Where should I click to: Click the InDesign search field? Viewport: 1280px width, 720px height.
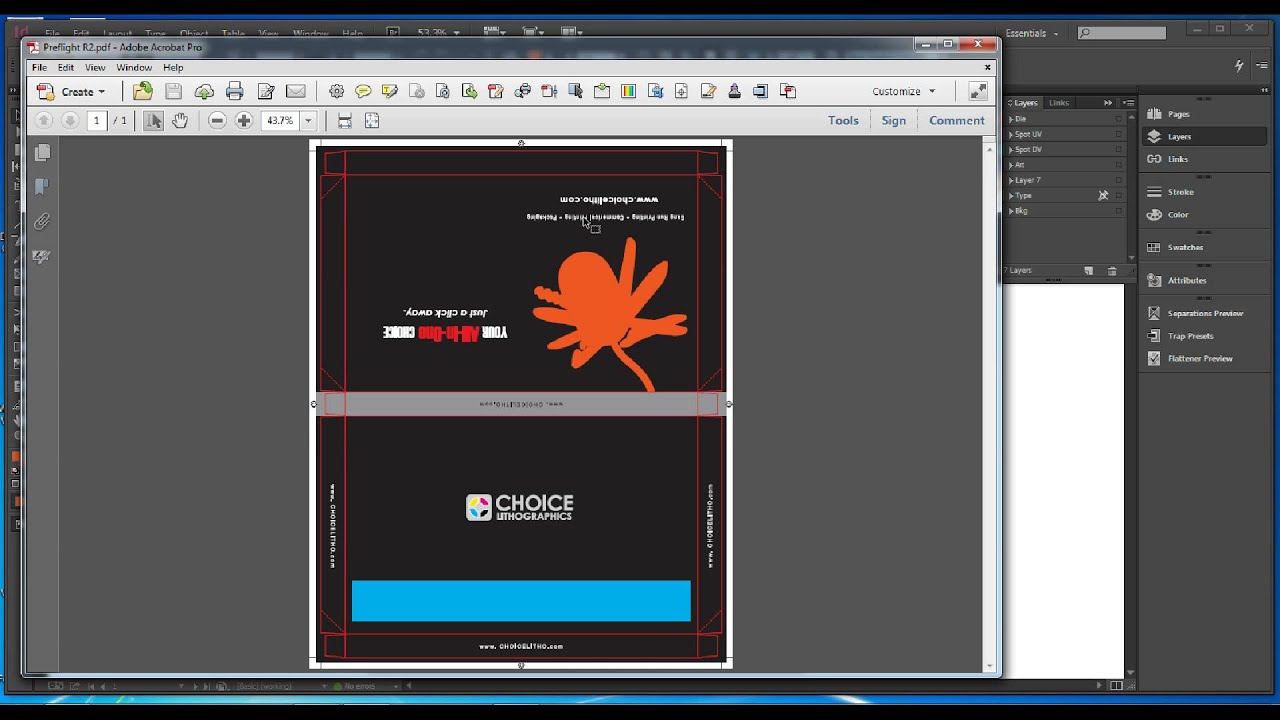[x=1121, y=33]
